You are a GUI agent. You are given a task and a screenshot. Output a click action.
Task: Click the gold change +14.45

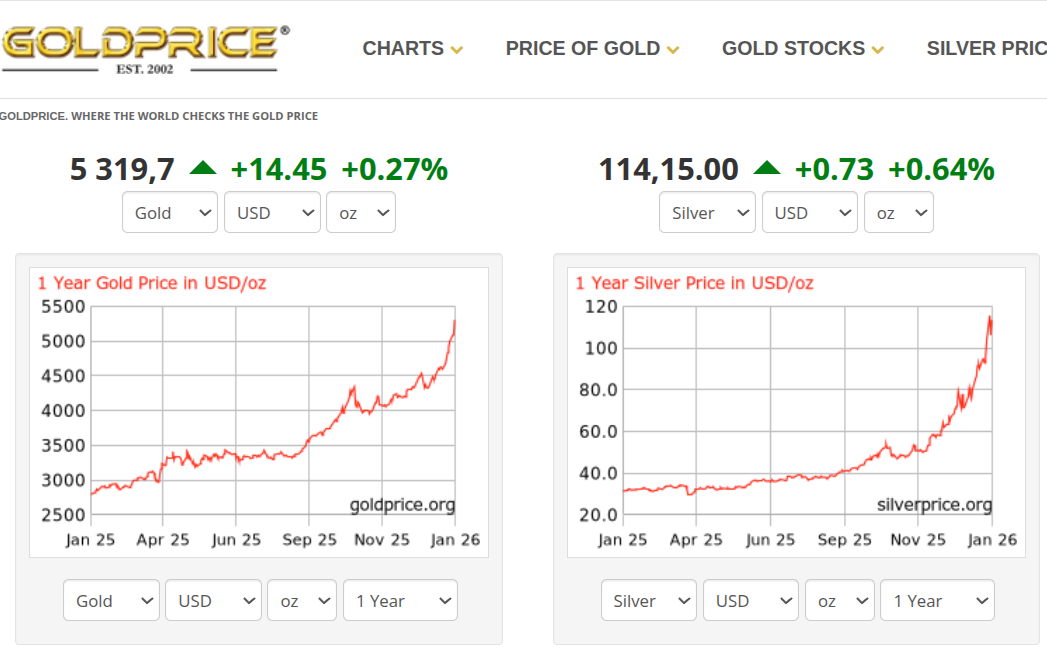click(x=278, y=170)
